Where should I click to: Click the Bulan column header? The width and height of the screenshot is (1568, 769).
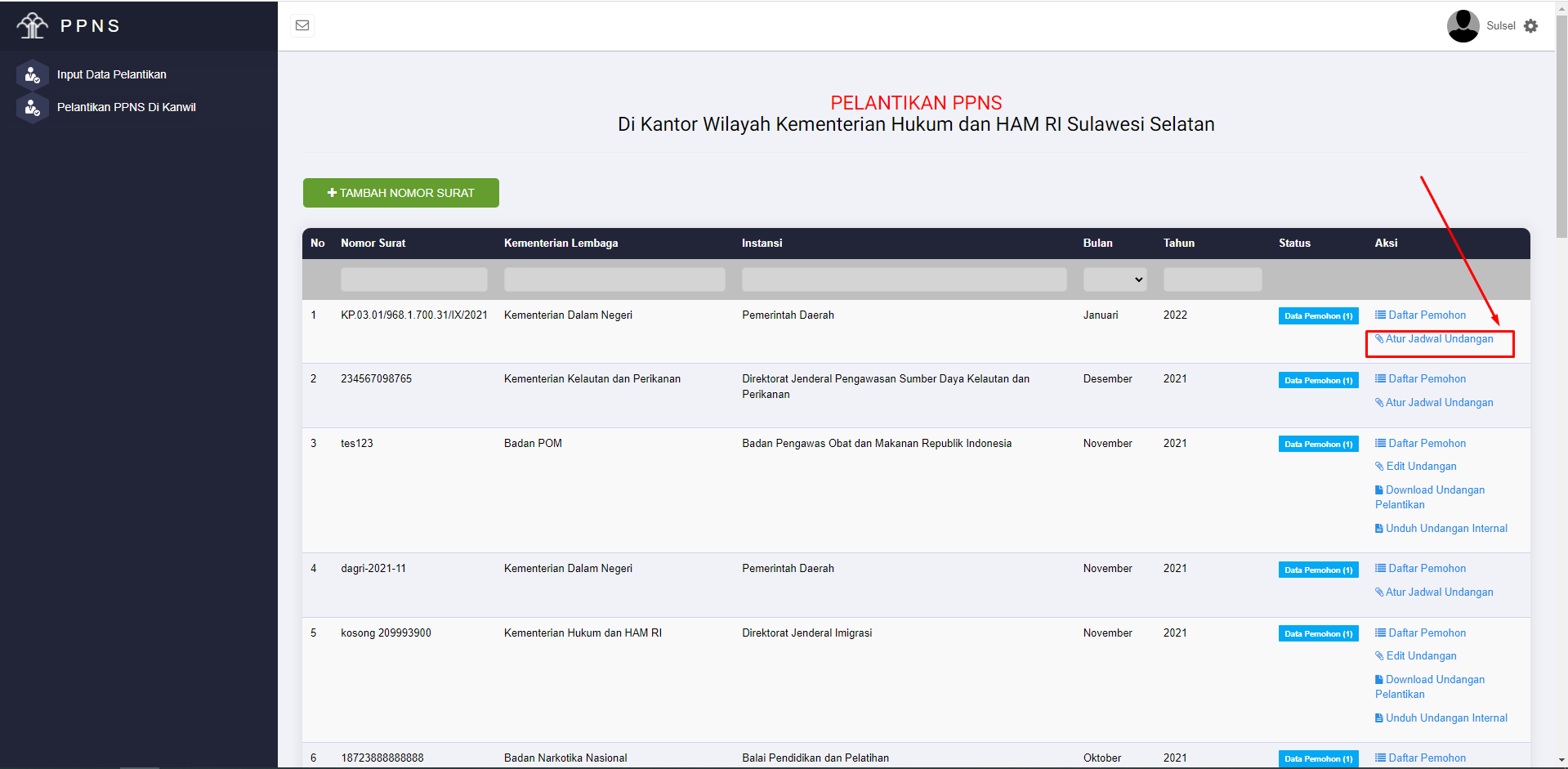[x=1097, y=243]
